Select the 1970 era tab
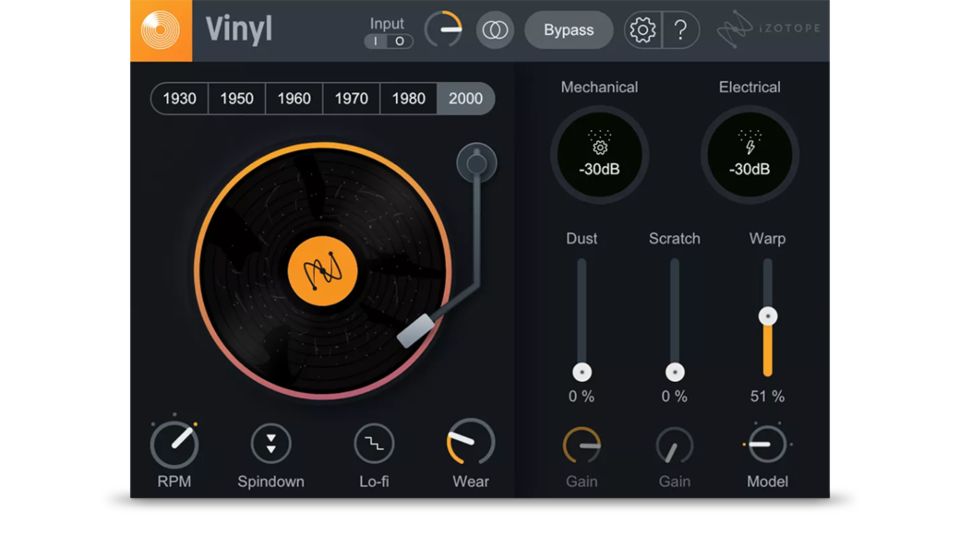This screenshot has height=535, width=960. click(x=351, y=98)
